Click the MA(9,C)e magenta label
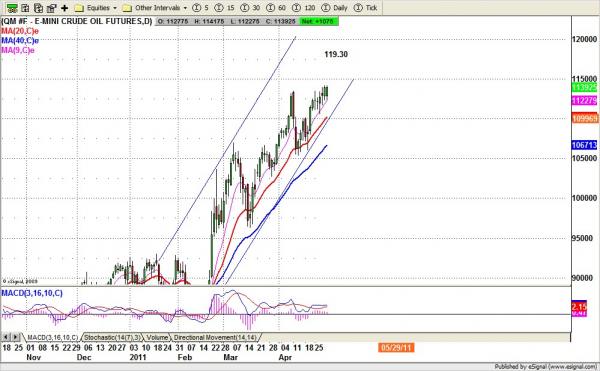The image size is (600, 371). tap(18, 50)
